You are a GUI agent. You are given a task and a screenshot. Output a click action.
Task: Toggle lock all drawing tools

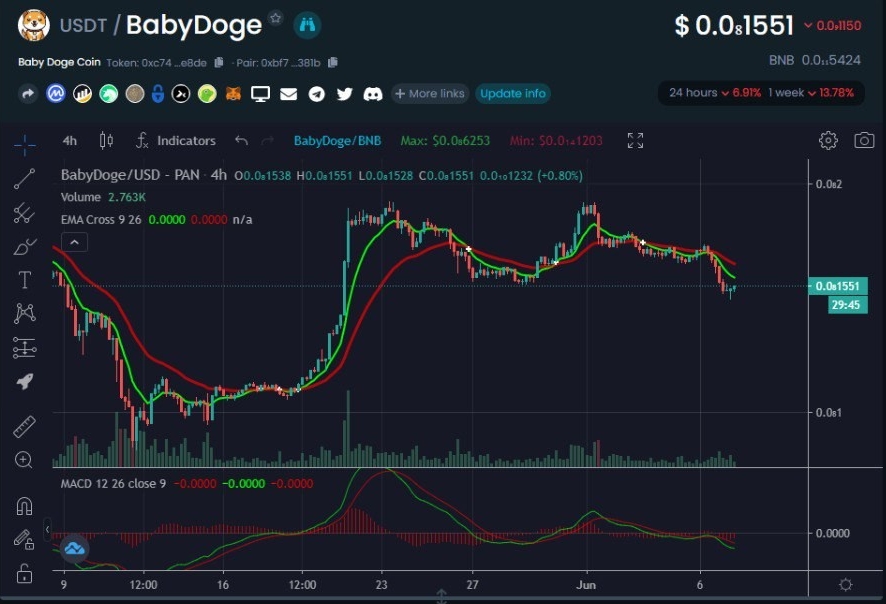click(24, 574)
